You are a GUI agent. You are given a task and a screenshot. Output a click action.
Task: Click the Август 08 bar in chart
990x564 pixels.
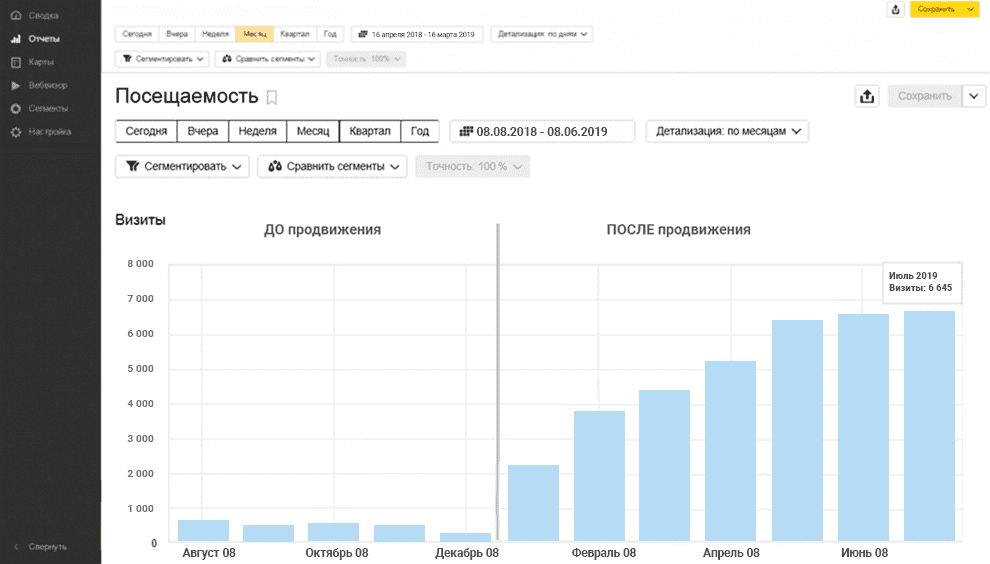point(203,531)
